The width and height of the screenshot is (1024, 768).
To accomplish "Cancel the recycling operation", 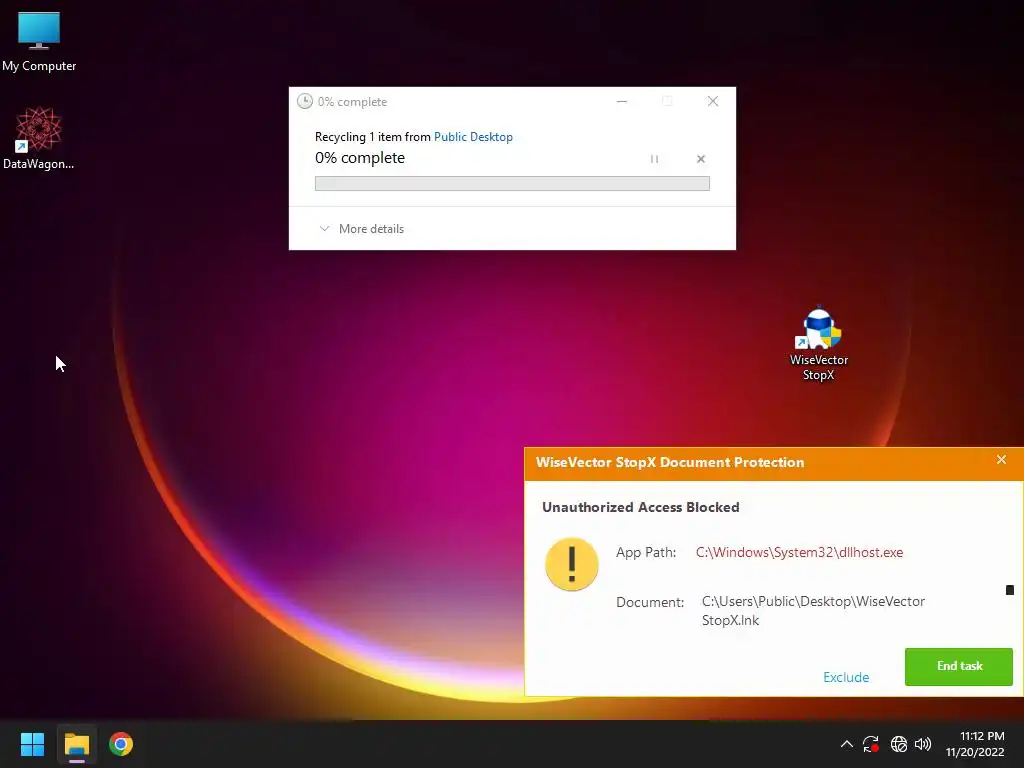I will tap(701, 159).
